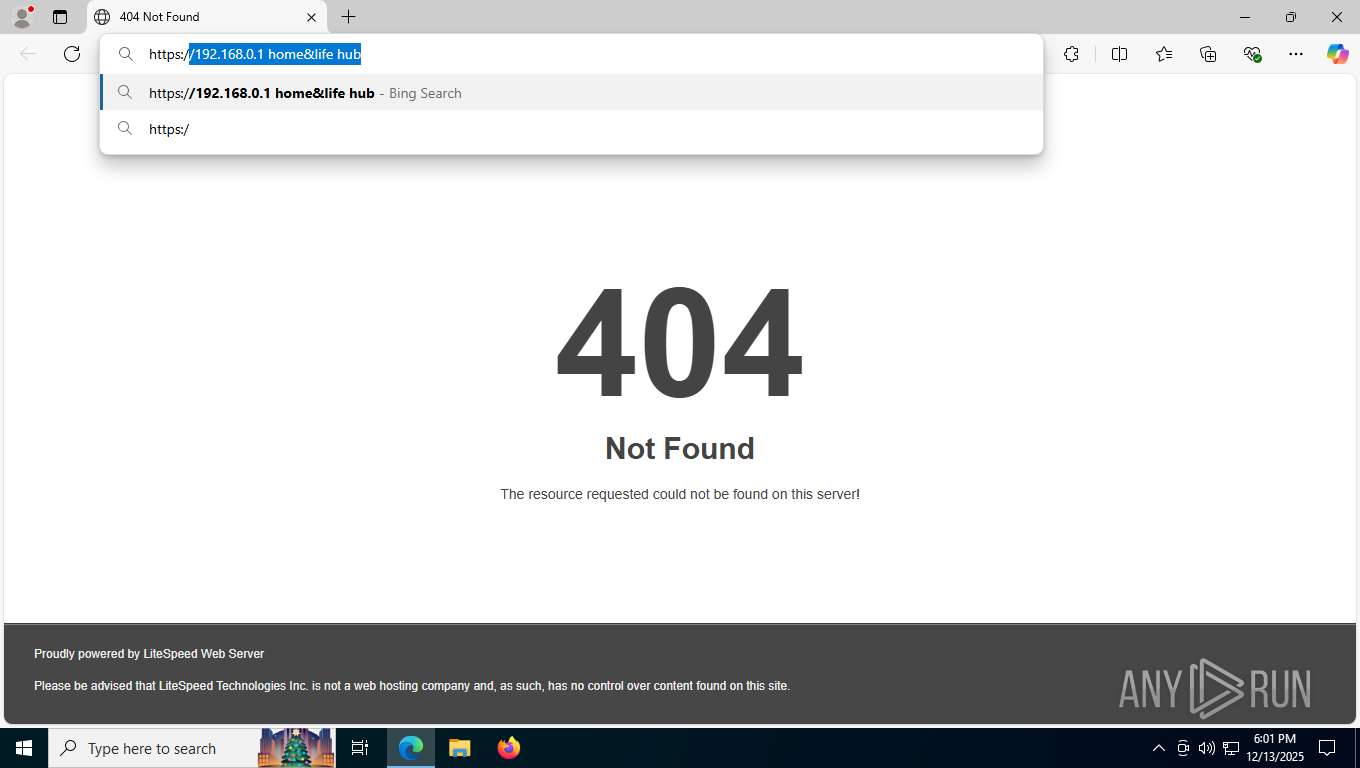The image size is (1360, 768).
Task: Open the volume speaker icon
Action: [1207, 748]
